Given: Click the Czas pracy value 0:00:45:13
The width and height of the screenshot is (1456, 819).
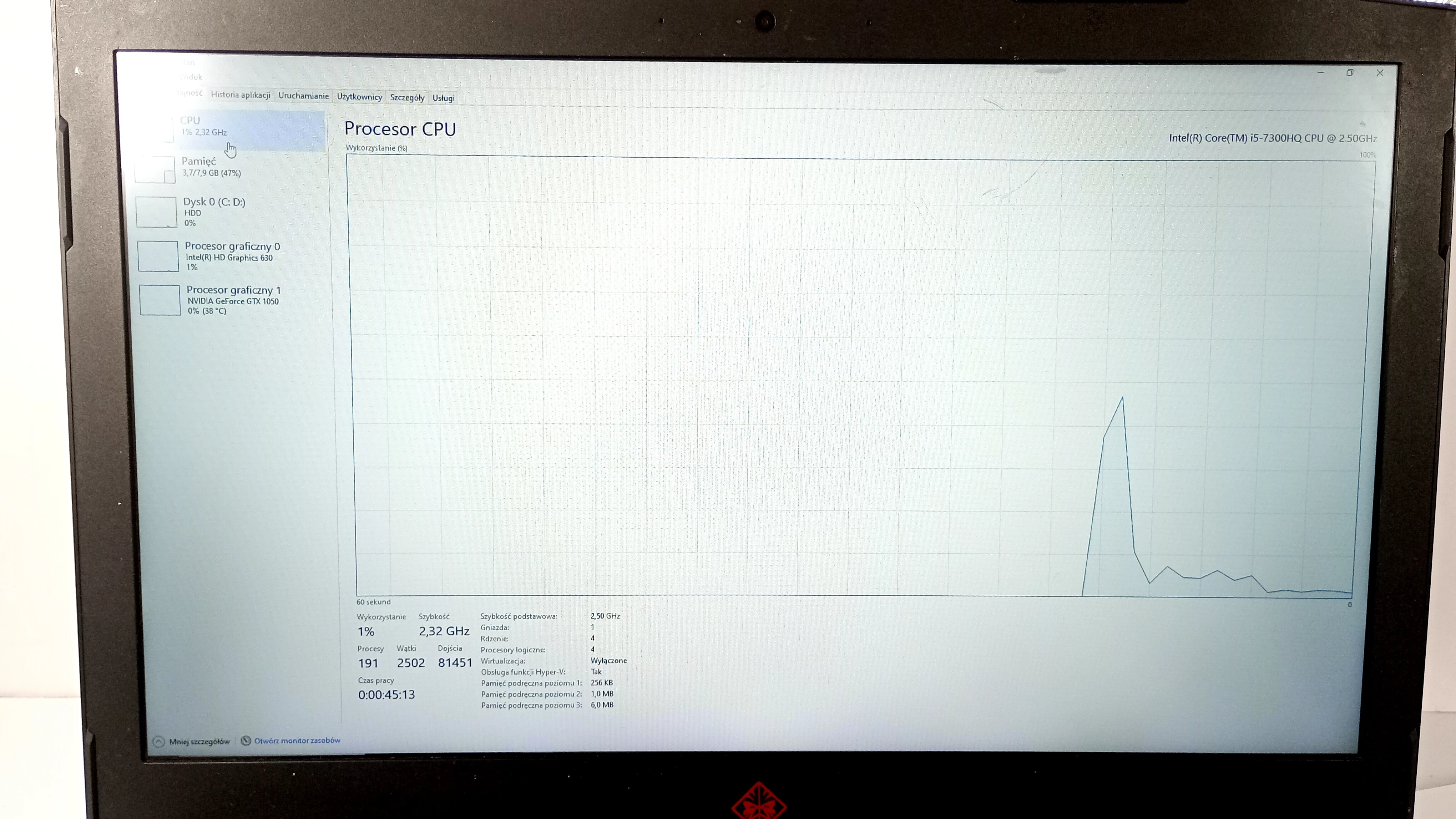Looking at the screenshot, I should pos(386,695).
